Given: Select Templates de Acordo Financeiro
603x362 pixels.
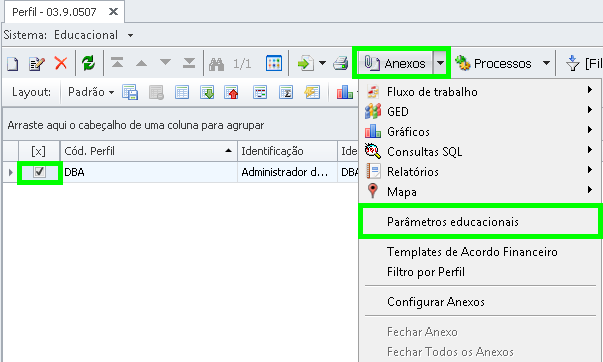Looking at the screenshot, I should tap(480, 252).
